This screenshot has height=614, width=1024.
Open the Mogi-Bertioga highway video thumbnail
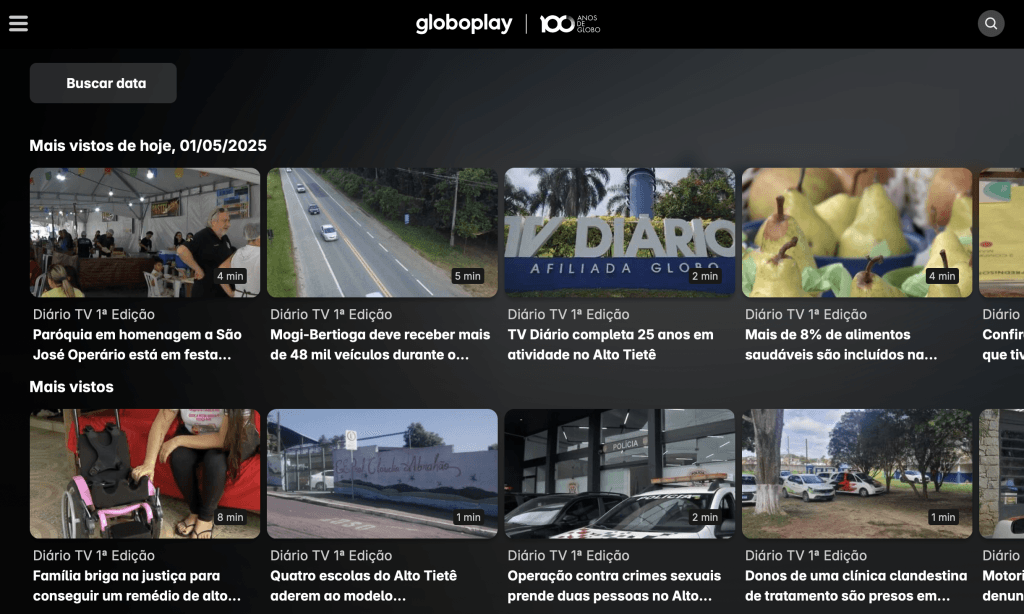coord(382,232)
